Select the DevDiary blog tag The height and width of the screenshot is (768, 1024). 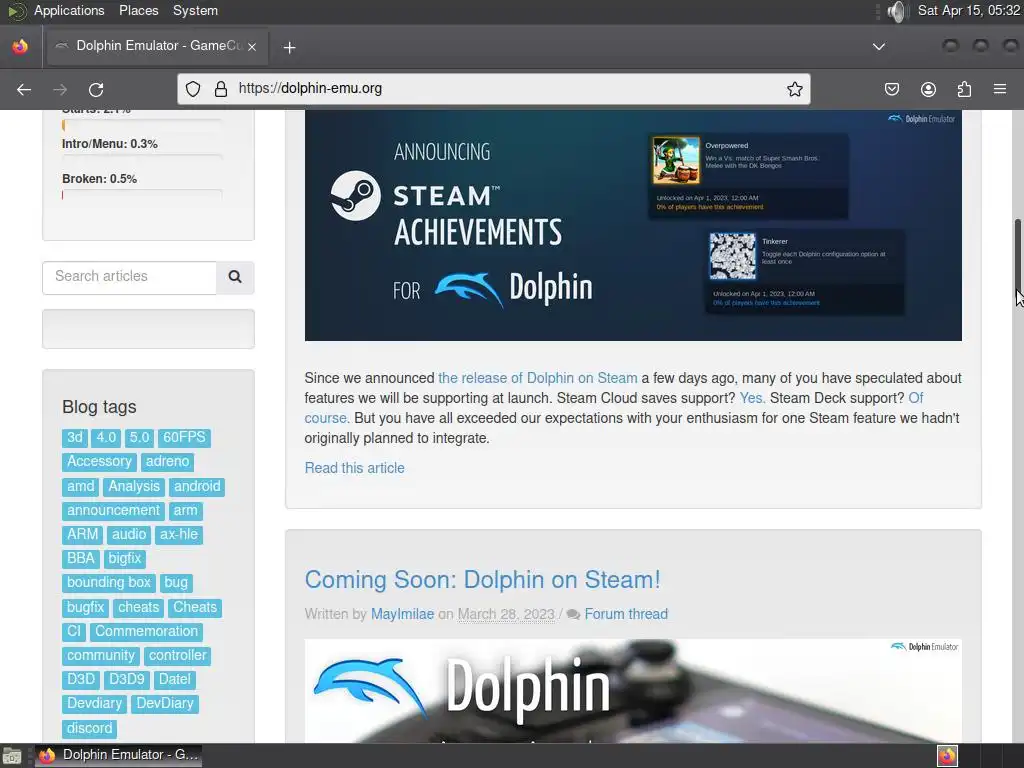click(x=165, y=705)
